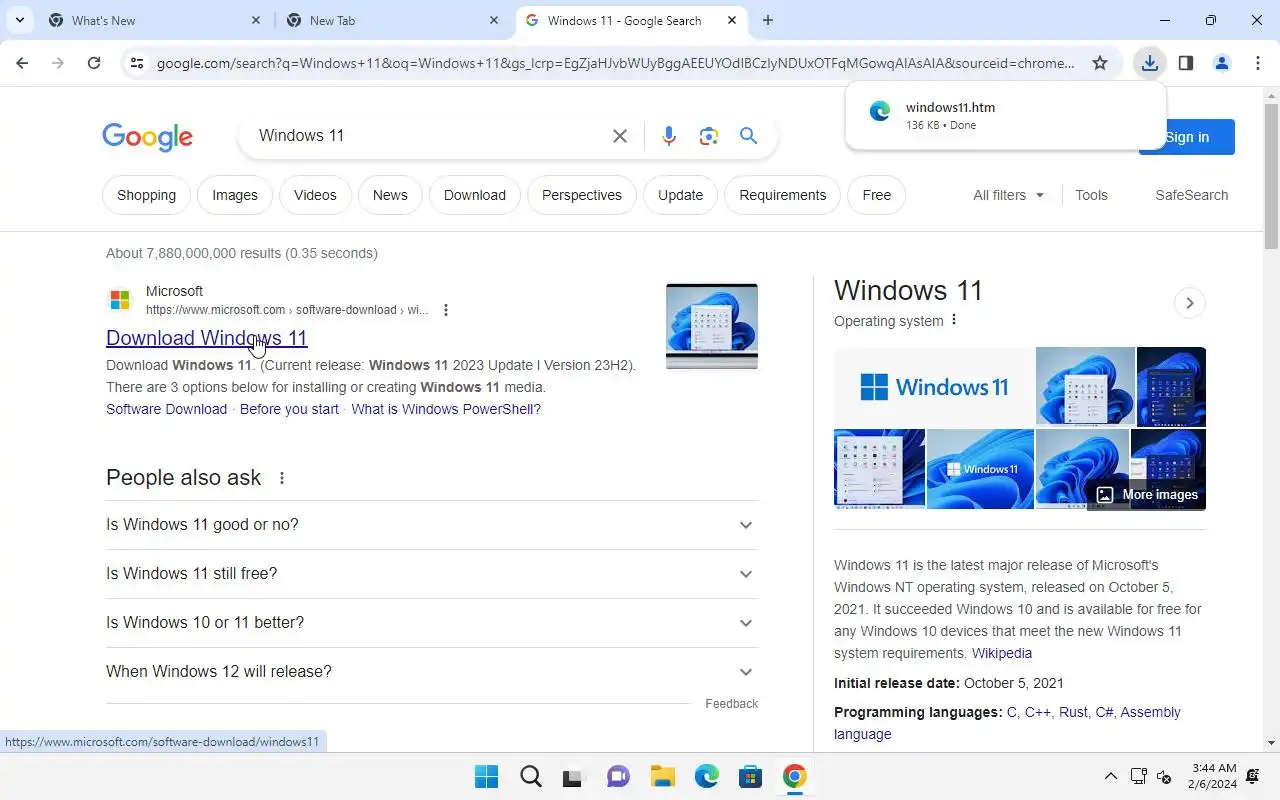Select the Perspectives filter chip

pyautogui.click(x=582, y=195)
